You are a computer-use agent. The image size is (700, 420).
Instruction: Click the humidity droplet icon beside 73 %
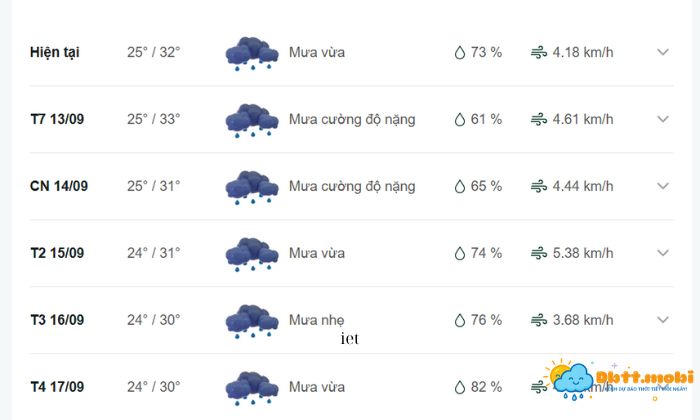tap(460, 53)
